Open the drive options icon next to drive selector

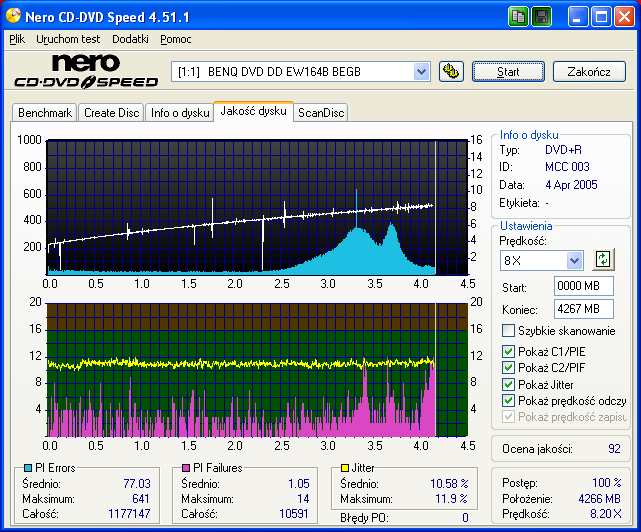[451, 72]
